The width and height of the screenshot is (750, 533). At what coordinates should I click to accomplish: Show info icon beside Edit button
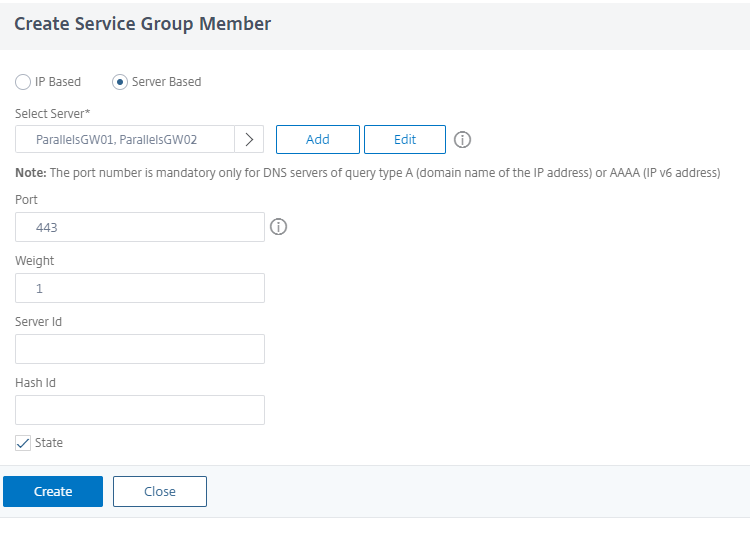[x=463, y=140]
